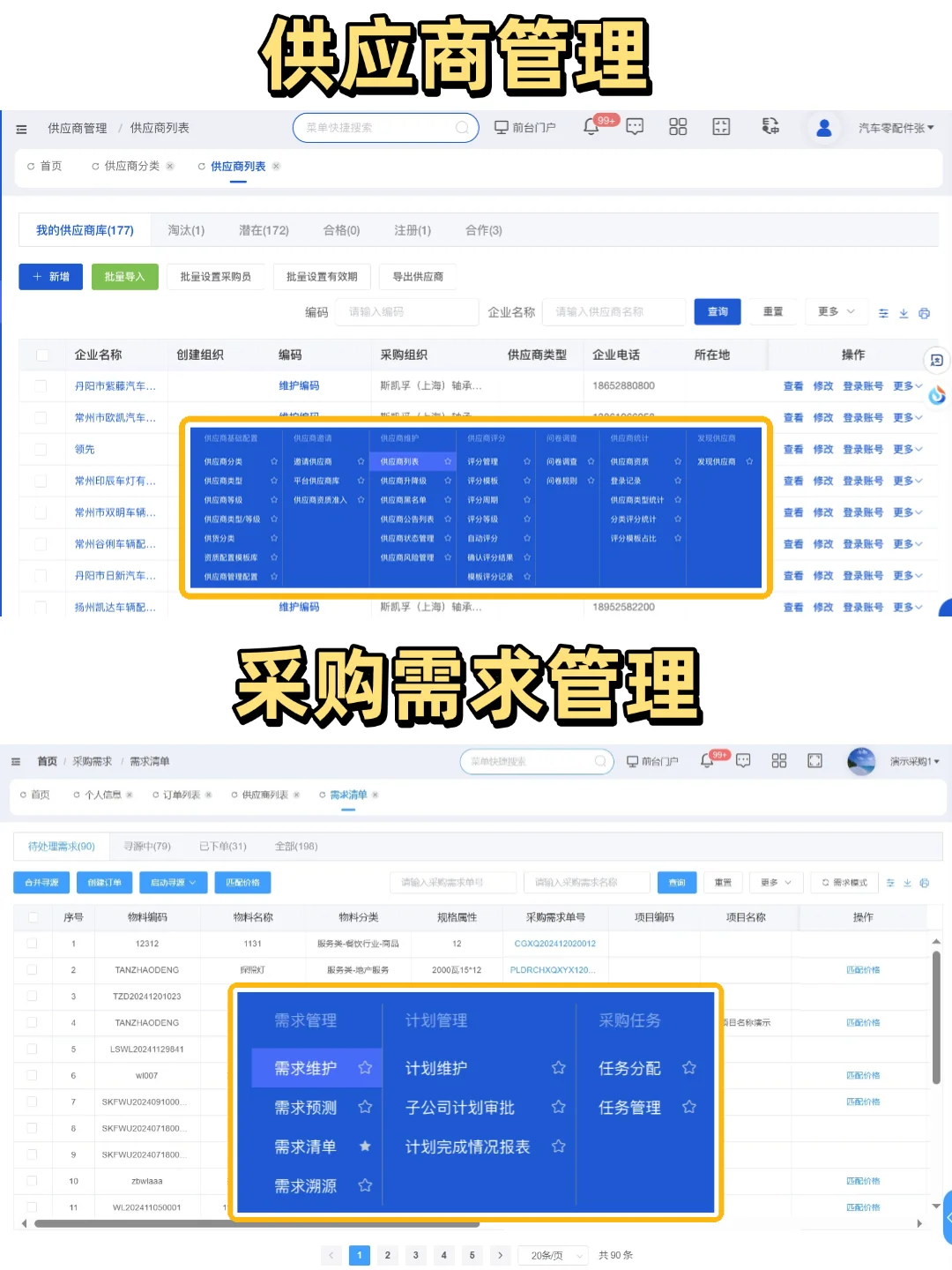The width and height of the screenshot is (952, 1270).
Task: Unfavorite 需求清单 by clicking its filled star
Action: pyautogui.click(x=364, y=1147)
